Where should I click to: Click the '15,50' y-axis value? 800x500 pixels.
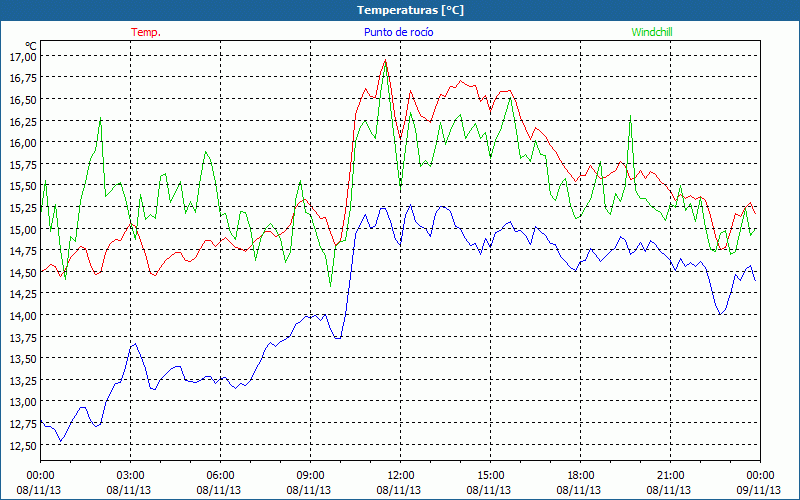click(x=23, y=186)
